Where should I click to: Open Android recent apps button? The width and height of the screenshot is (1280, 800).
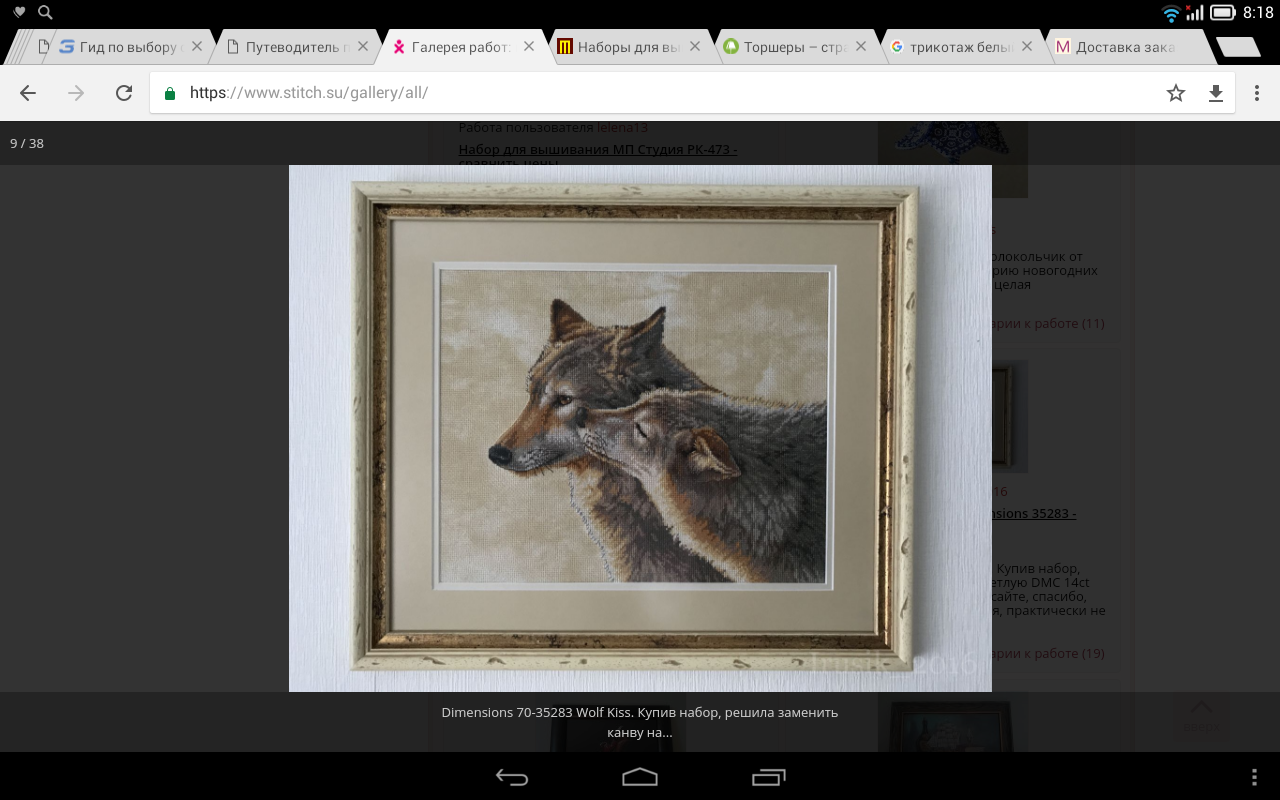[768, 777]
